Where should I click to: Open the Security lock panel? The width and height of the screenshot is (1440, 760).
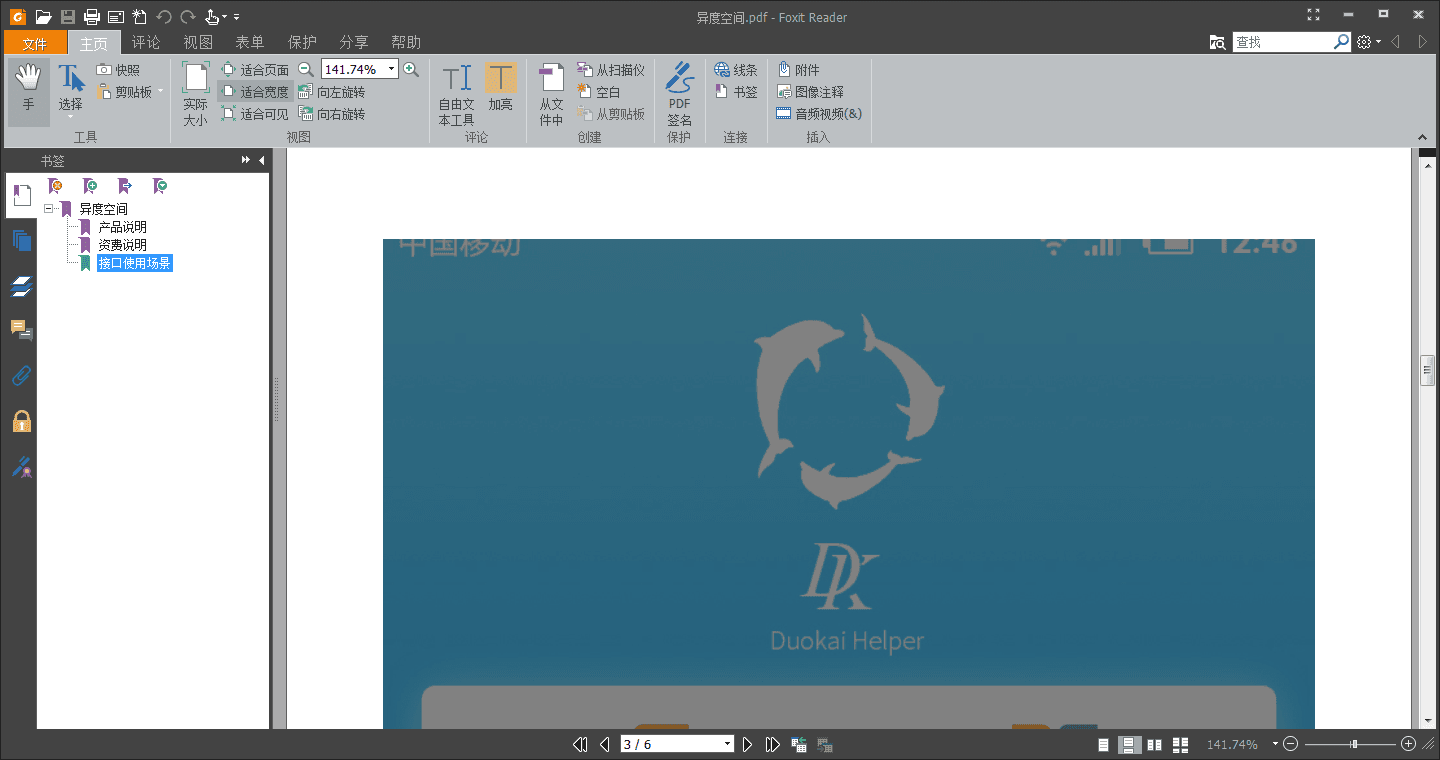point(21,421)
